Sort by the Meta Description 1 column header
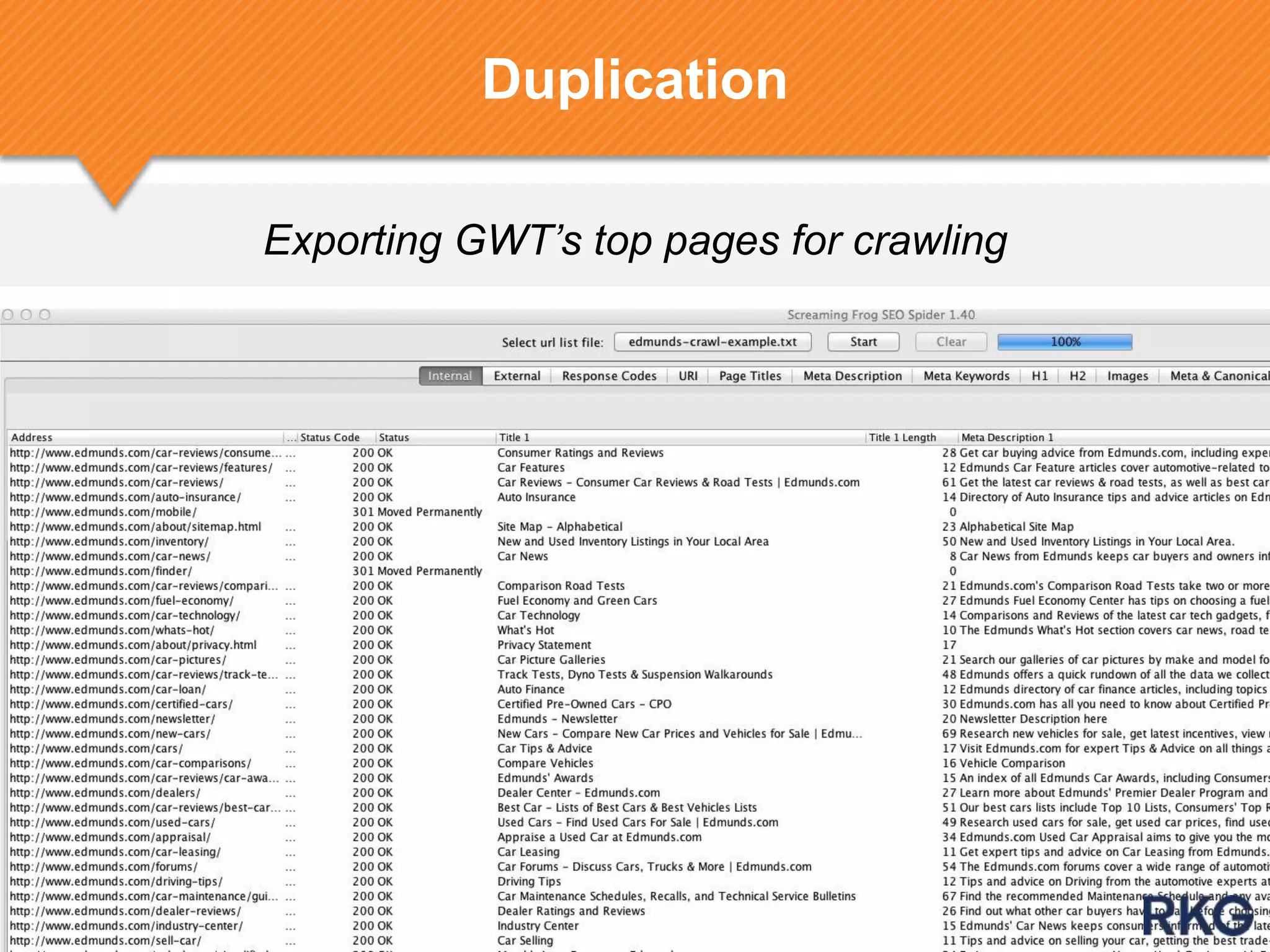 point(1114,437)
